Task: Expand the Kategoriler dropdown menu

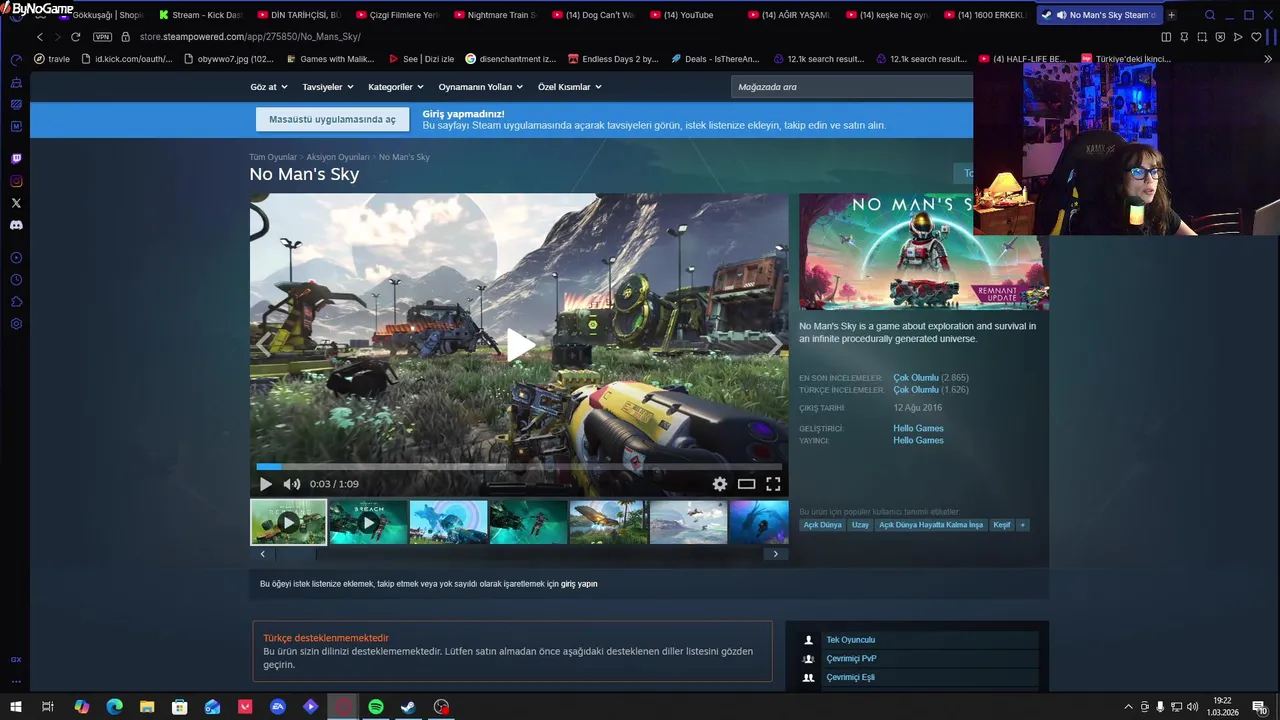Action: 395,87
